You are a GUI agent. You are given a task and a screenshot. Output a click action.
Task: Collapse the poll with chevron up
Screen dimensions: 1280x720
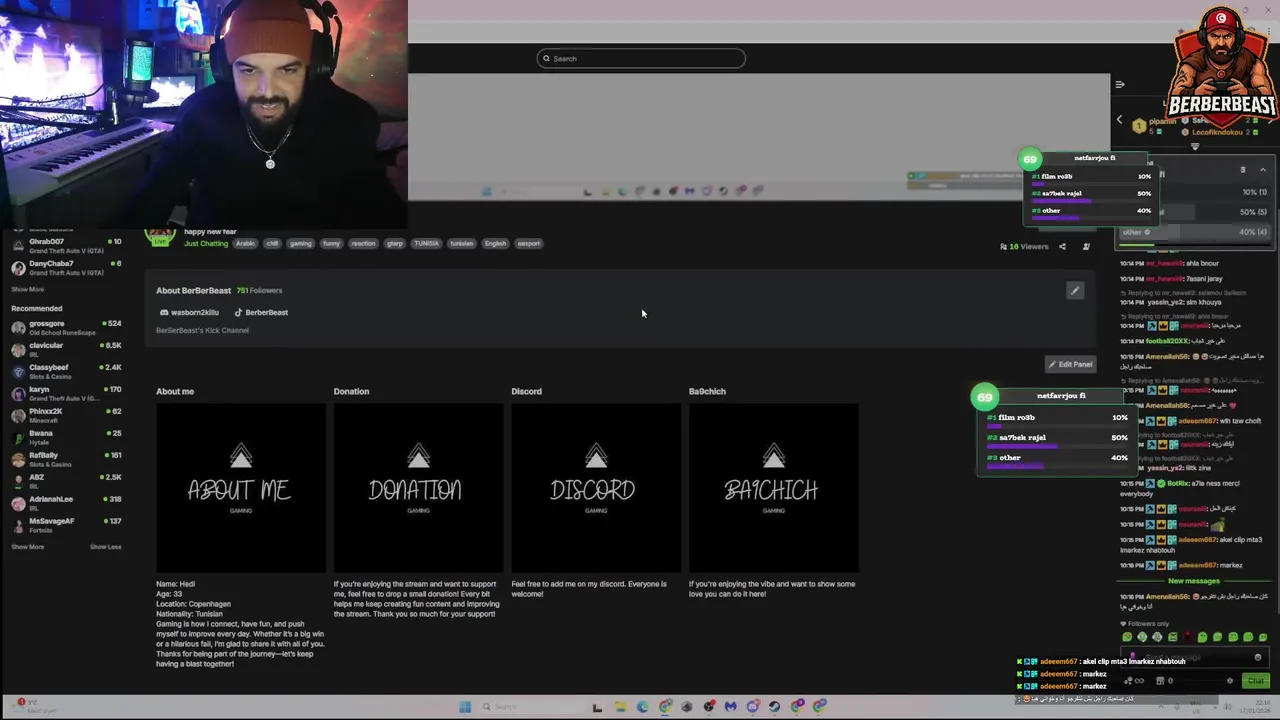1262,170
